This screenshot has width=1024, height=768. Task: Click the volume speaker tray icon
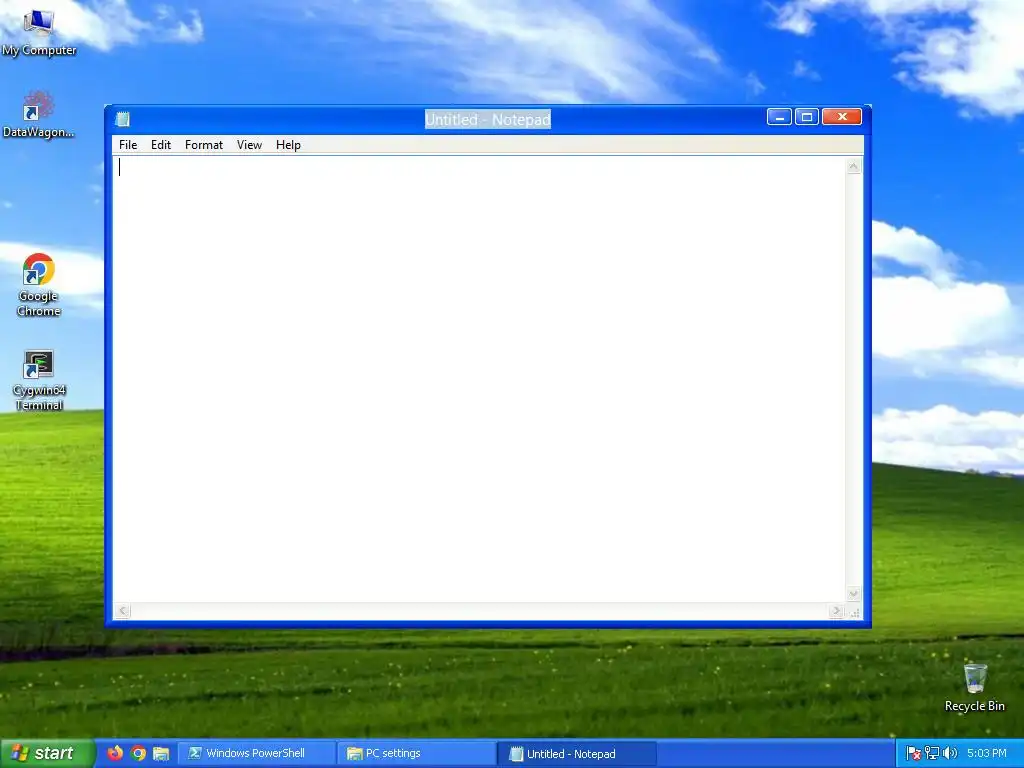950,753
